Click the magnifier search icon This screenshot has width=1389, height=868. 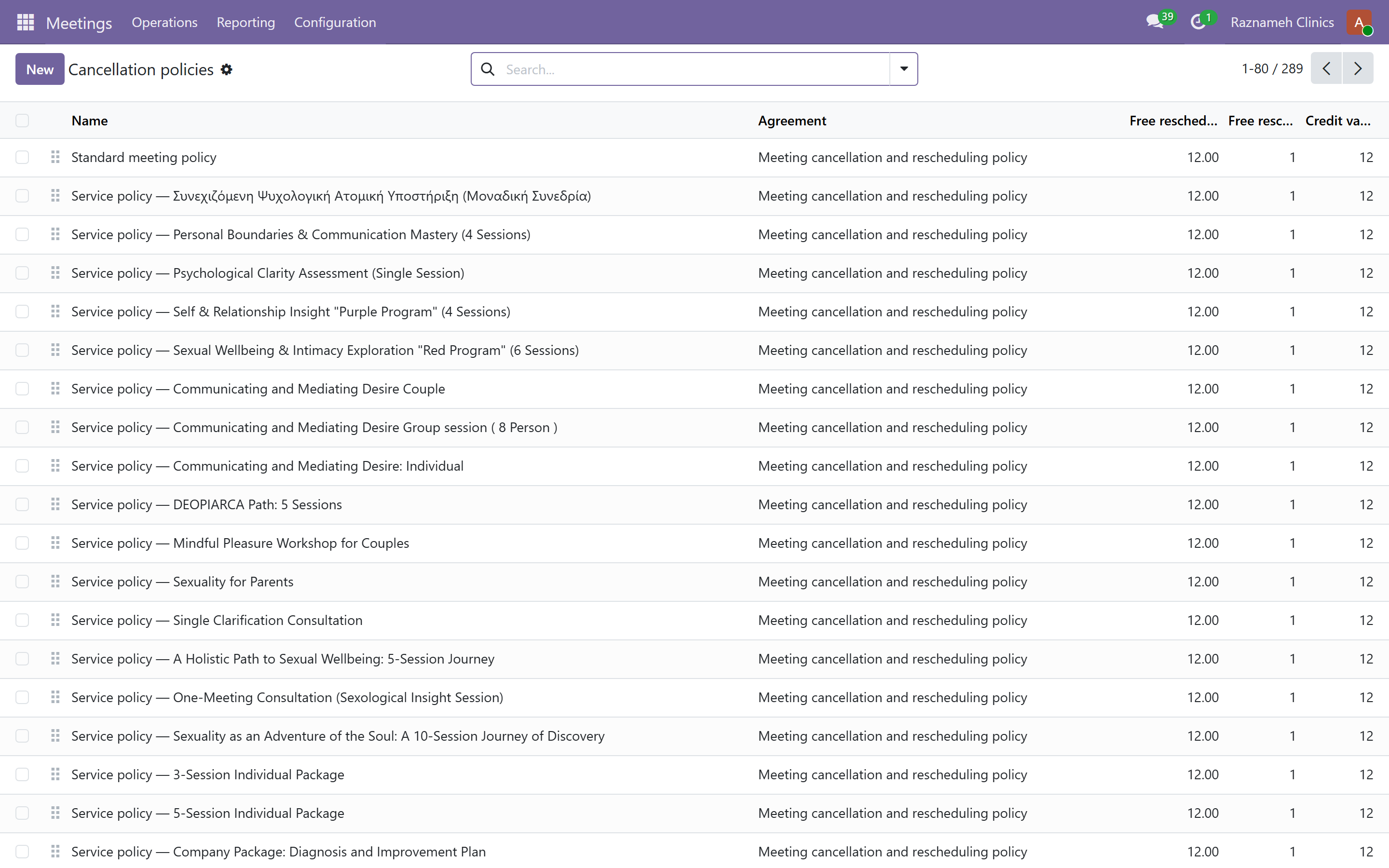[488, 69]
